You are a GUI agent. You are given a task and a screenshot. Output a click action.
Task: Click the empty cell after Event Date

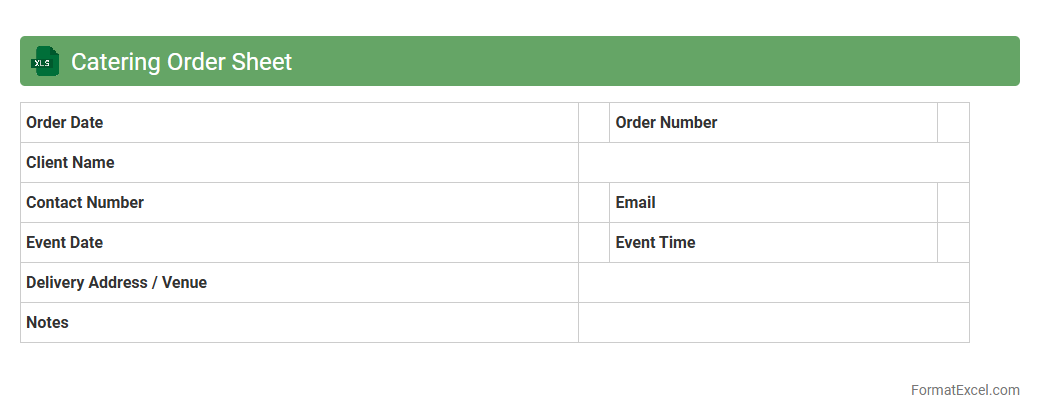pyautogui.click(x=594, y=243)
